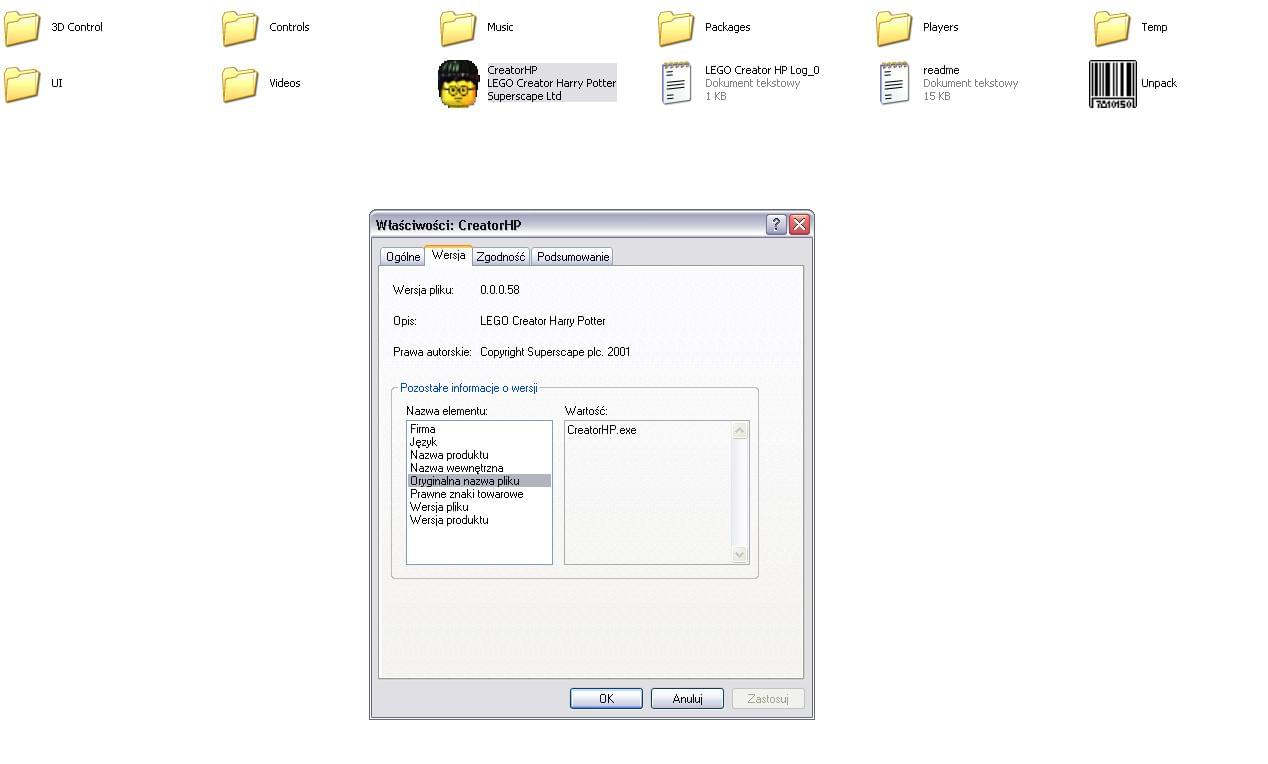This screenshot has height=764, width=1268.
Task: Select the Videos folder icon
Action: tap(240, 84)
